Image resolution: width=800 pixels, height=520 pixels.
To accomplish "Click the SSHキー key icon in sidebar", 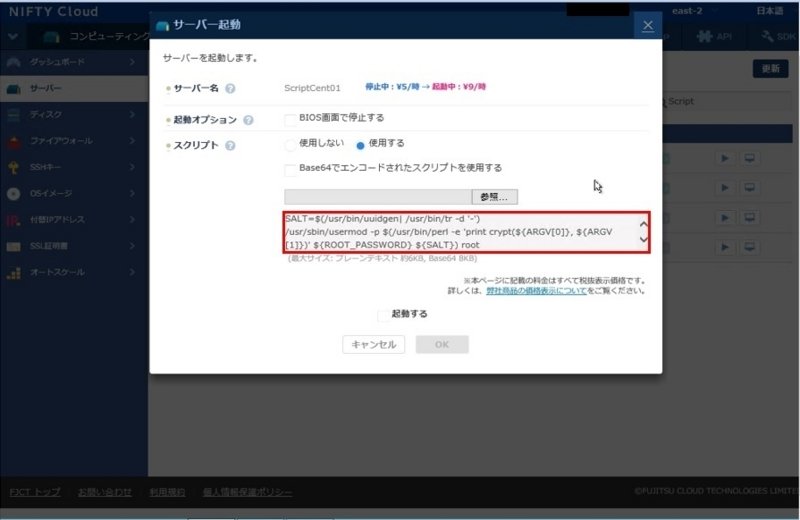I will 13,167.
